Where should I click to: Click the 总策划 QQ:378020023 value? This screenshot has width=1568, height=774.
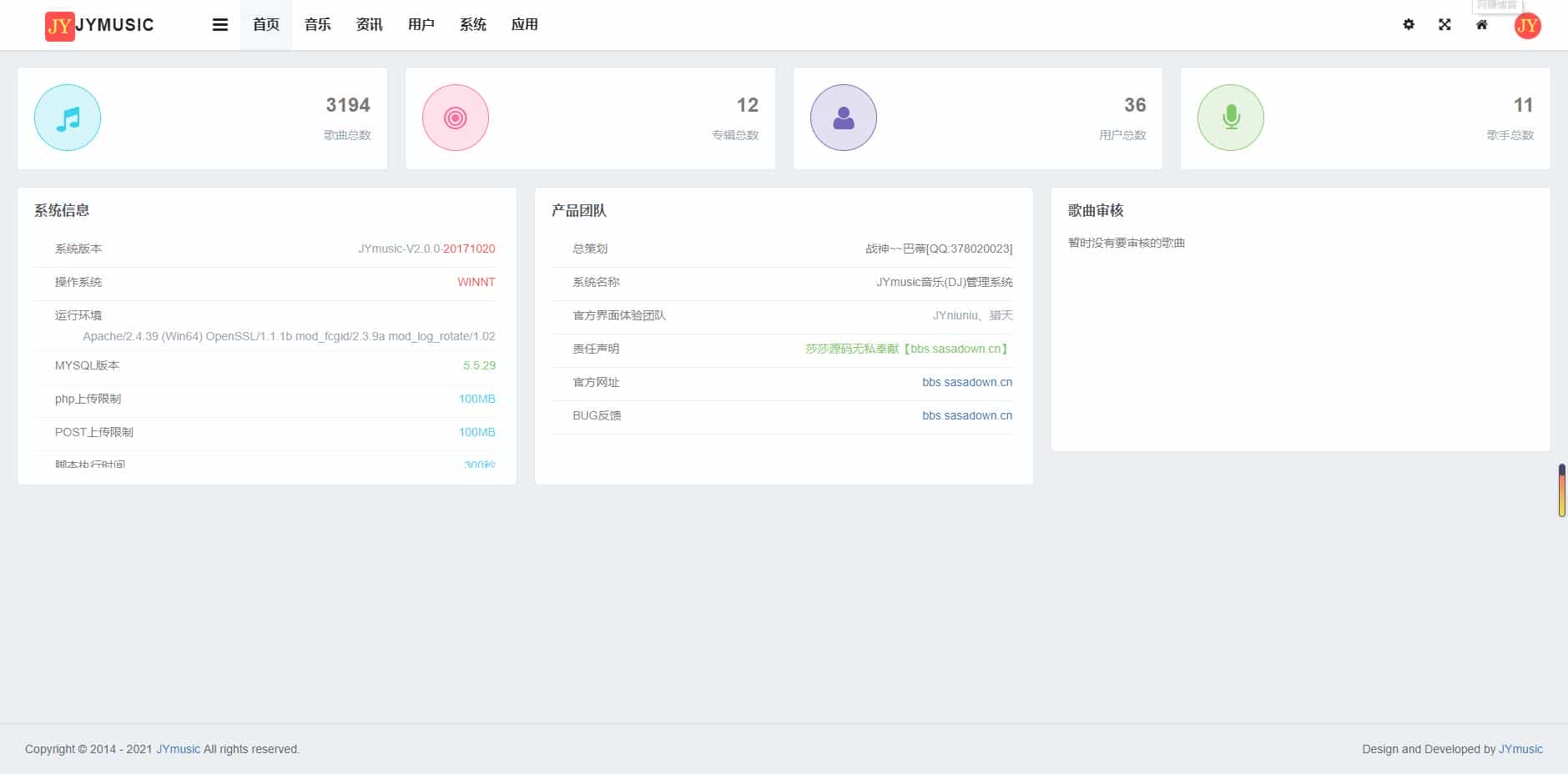(939, 249)
